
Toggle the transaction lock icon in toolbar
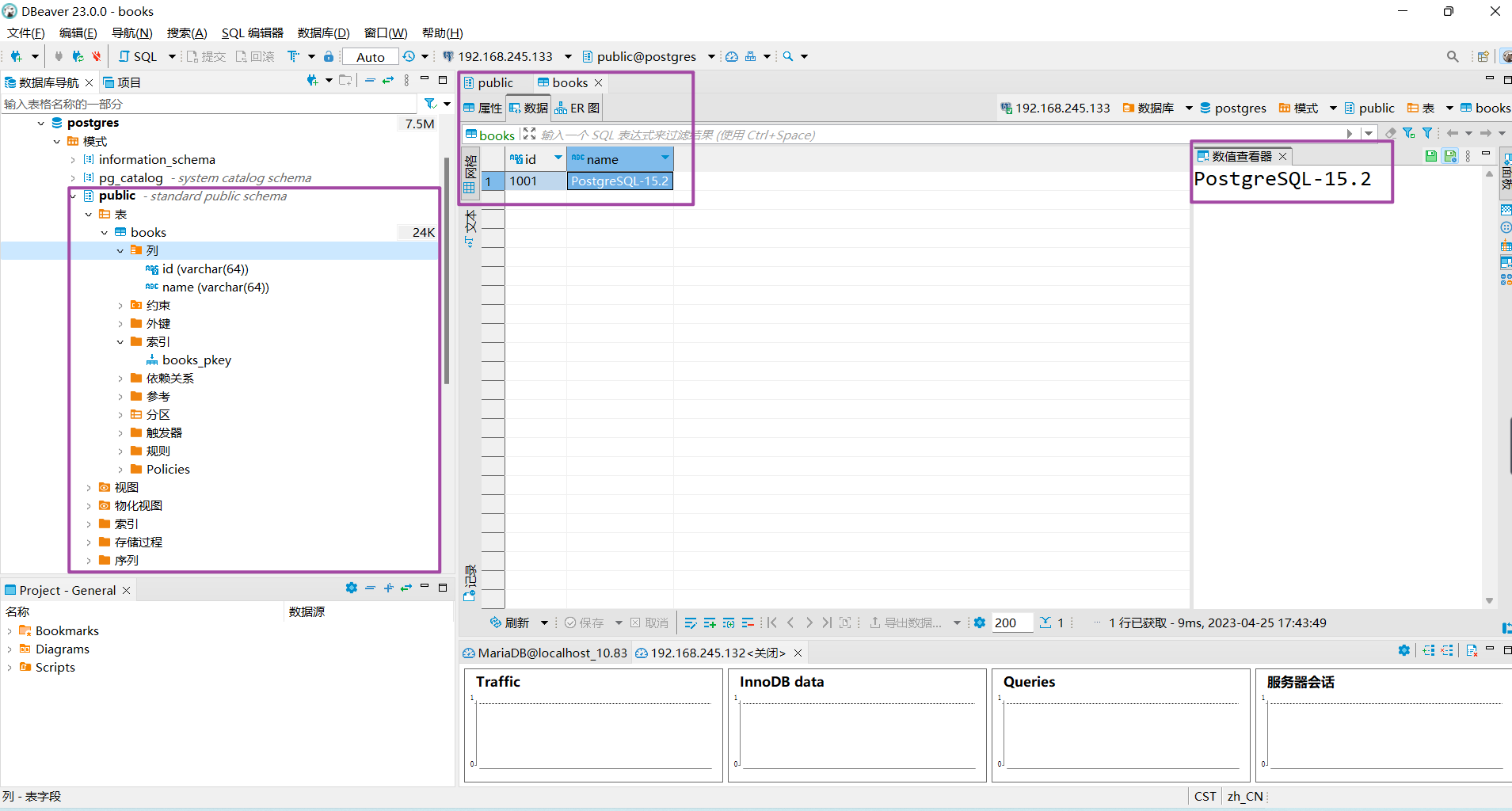click(x=329, y=56)
